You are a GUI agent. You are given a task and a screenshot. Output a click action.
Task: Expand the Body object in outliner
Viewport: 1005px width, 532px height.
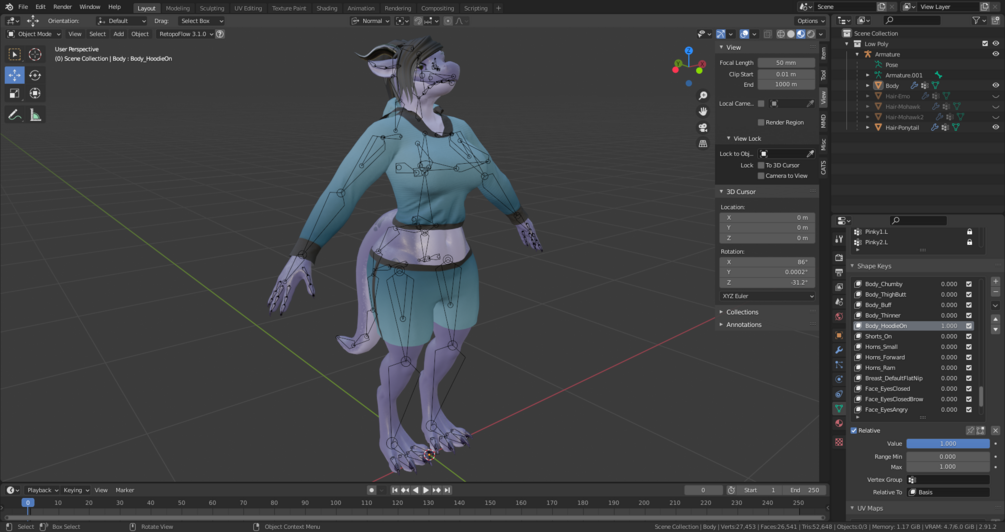click(x=868, y=85)
